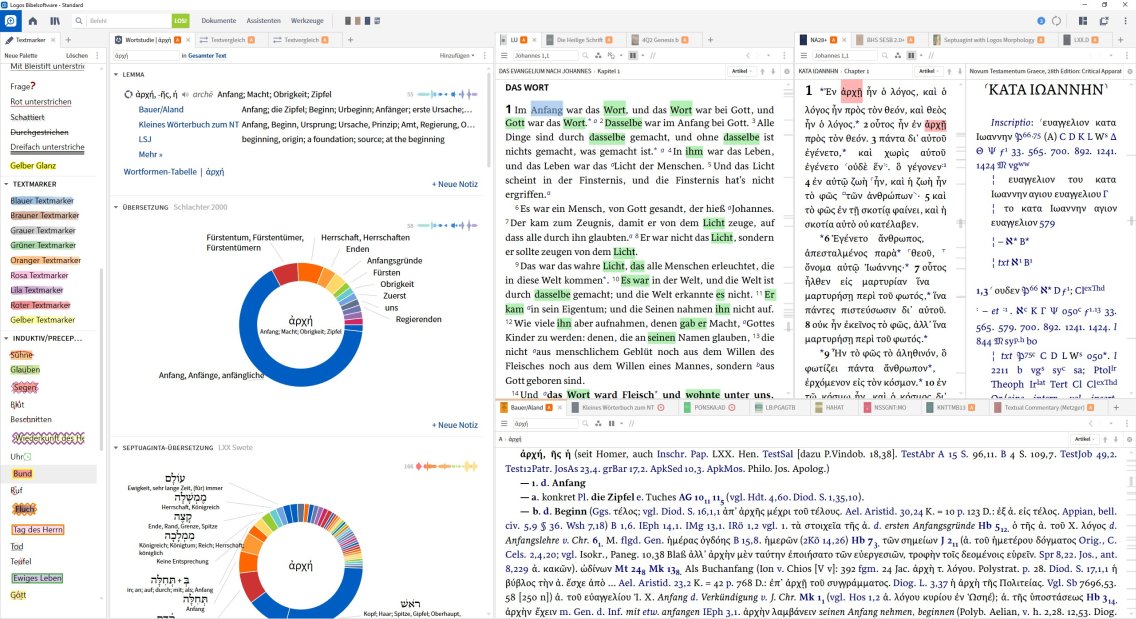Open the Wortformen-Tabelle link
Screen dimensions: 1136x619
tap(160, 172)
